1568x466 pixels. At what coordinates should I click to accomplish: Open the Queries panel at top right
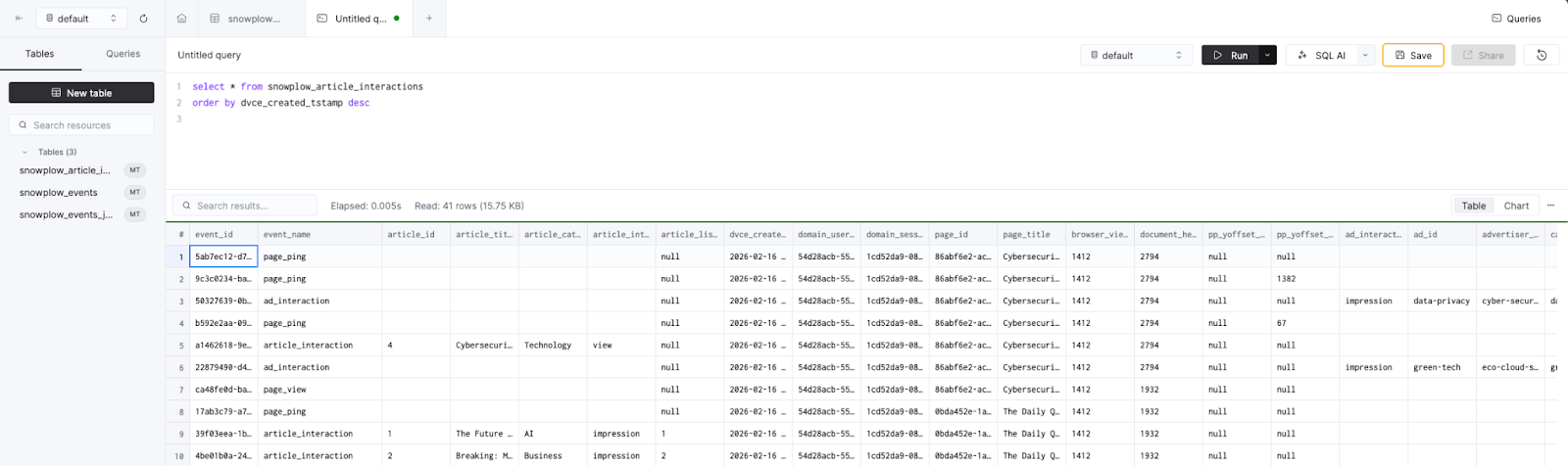click(x=1516, y=18)
